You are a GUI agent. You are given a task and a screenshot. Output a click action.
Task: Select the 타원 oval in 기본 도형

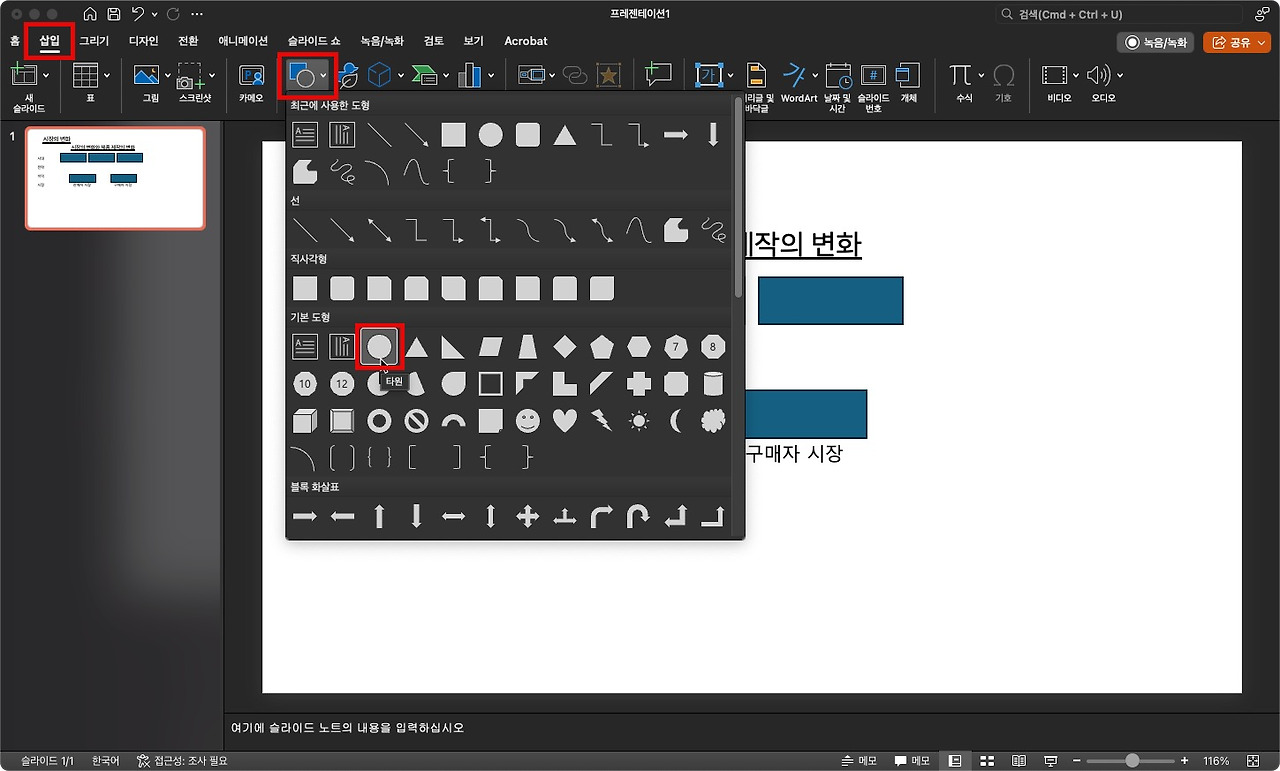tap(379, 347)
